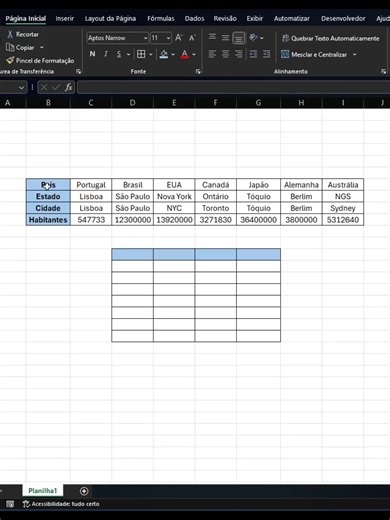Click the Copiar icon

10,47
